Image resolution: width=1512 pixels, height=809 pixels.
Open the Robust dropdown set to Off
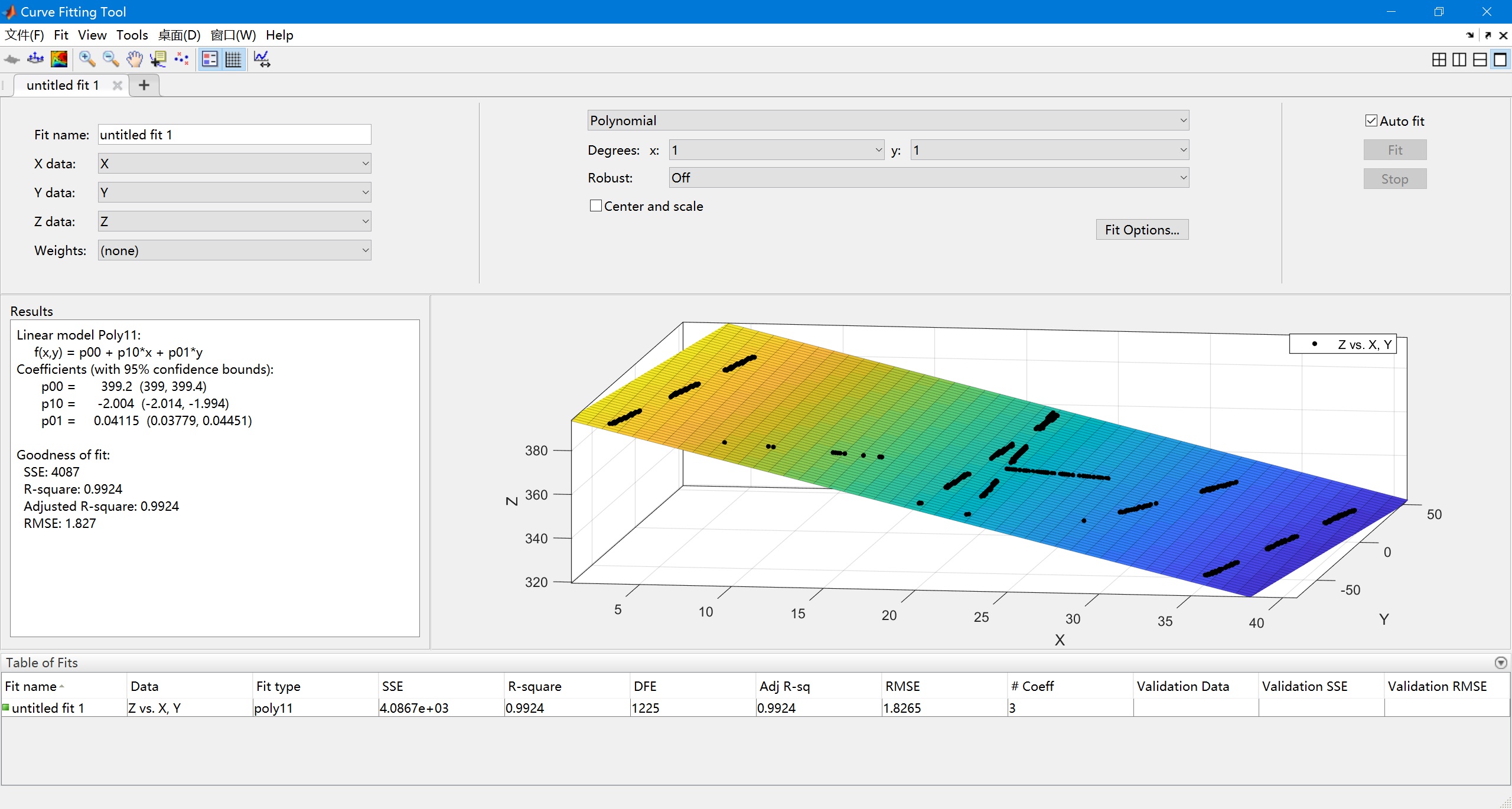point(928,178)
